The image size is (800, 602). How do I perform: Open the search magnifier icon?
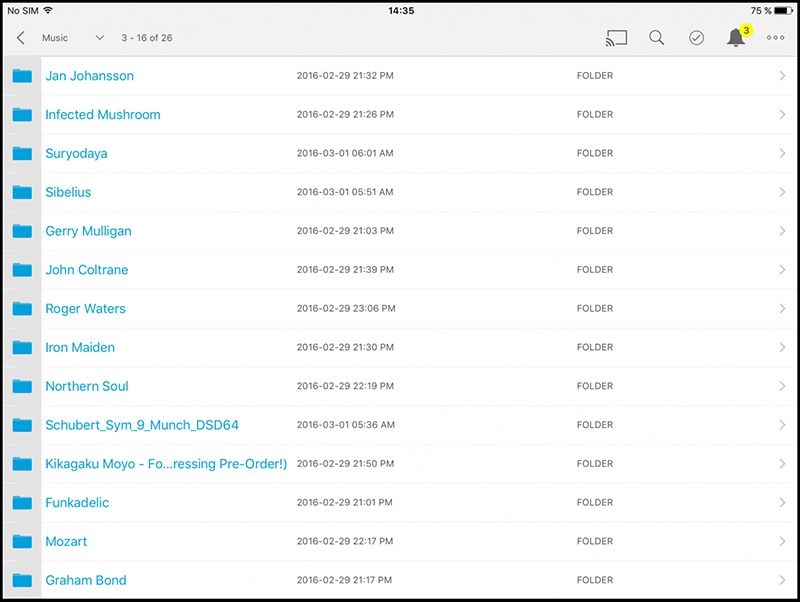[656, 38]
